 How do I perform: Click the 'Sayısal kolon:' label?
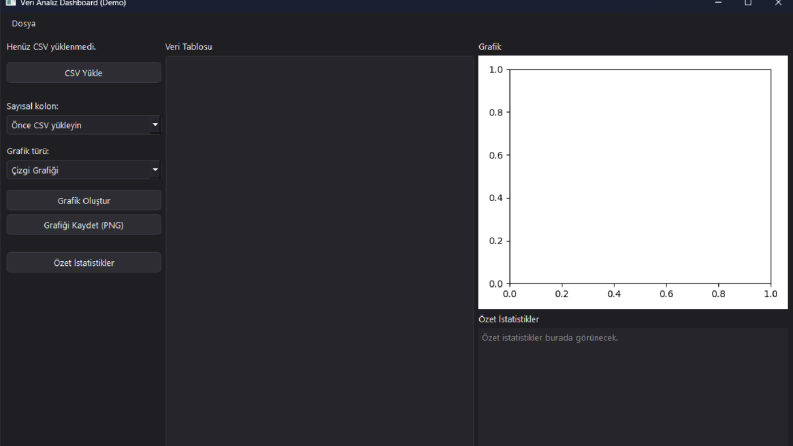pyautogui.click(x=32, y=106)
